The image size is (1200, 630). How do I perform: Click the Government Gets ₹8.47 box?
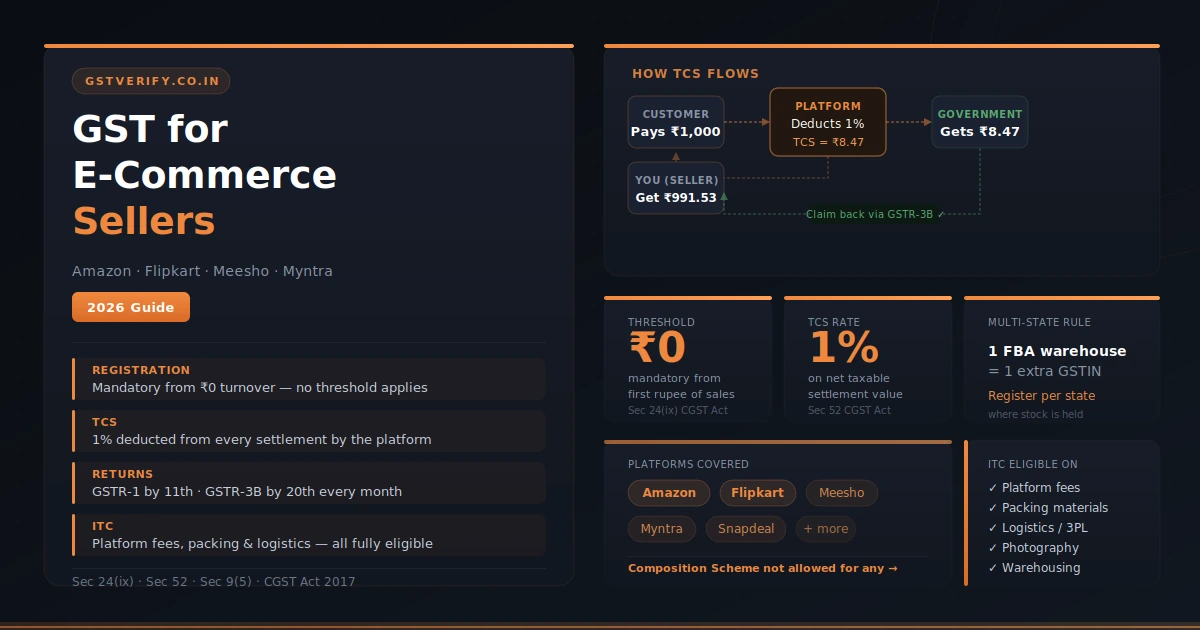click(x=980, y=123)
